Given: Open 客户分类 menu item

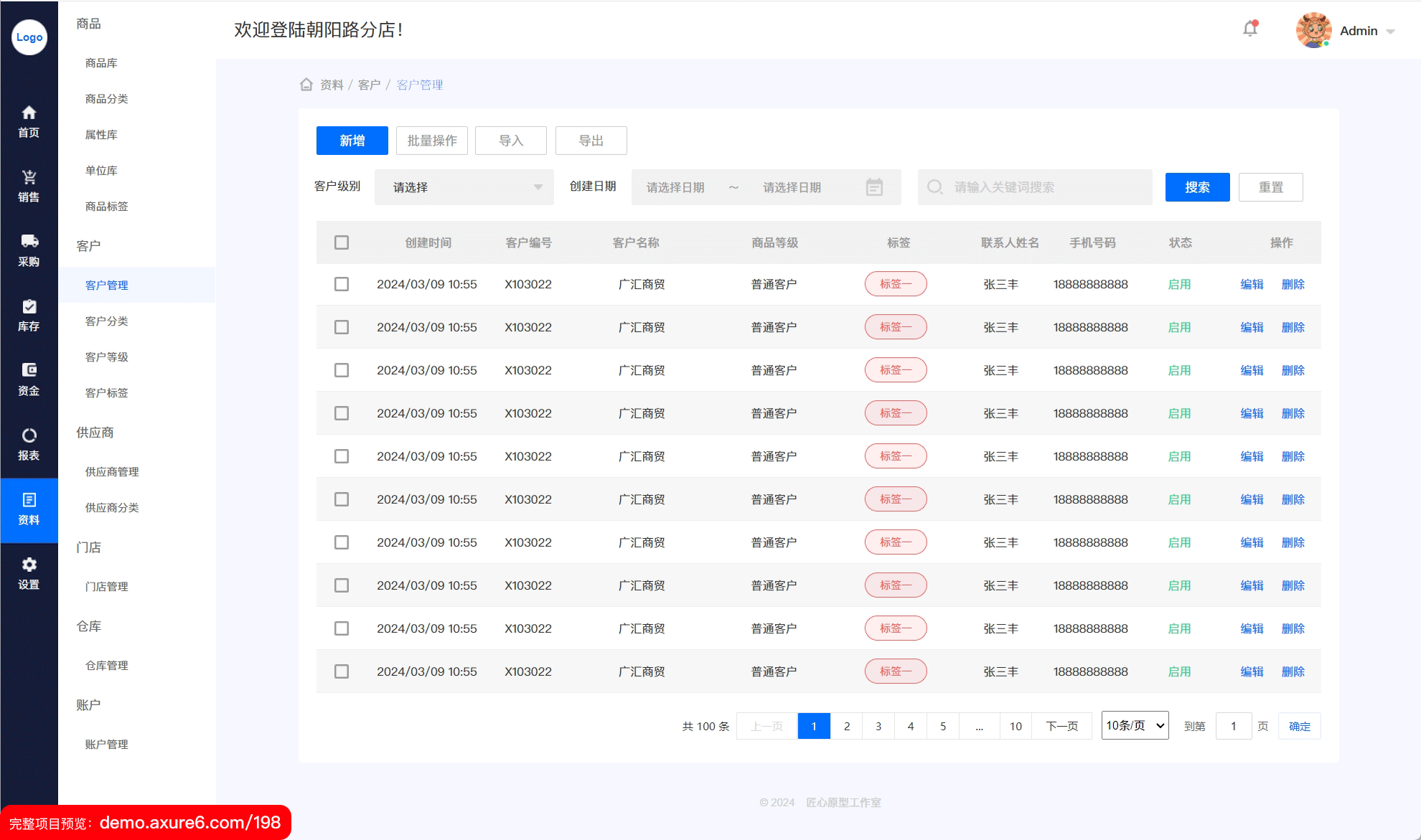Looking at the screenshot, I should pos(107,321).
